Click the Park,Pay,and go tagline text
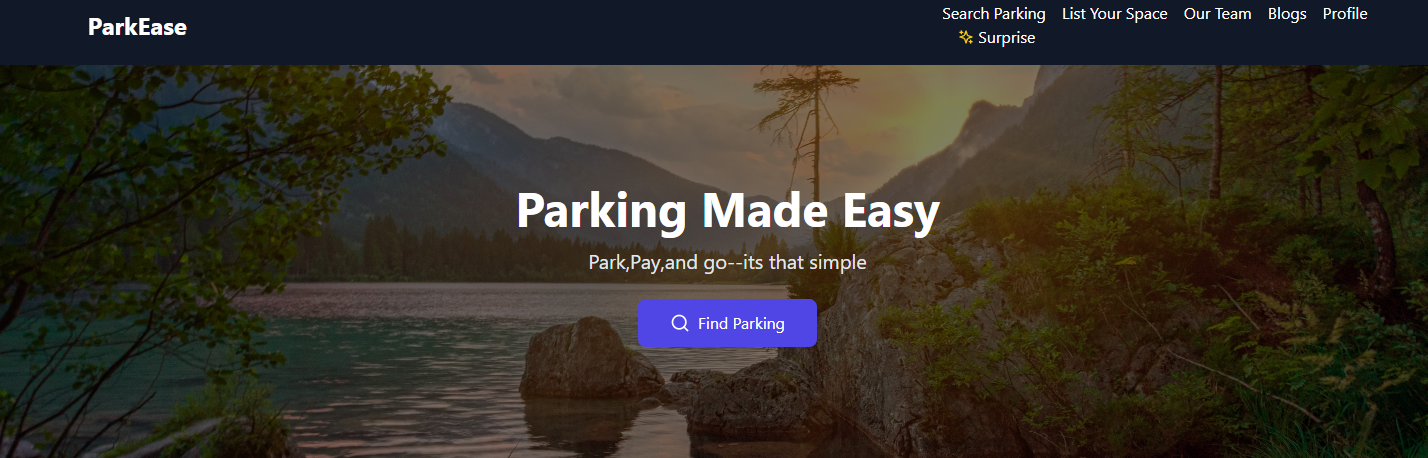Screen dimensions: 1428x458 728,263
